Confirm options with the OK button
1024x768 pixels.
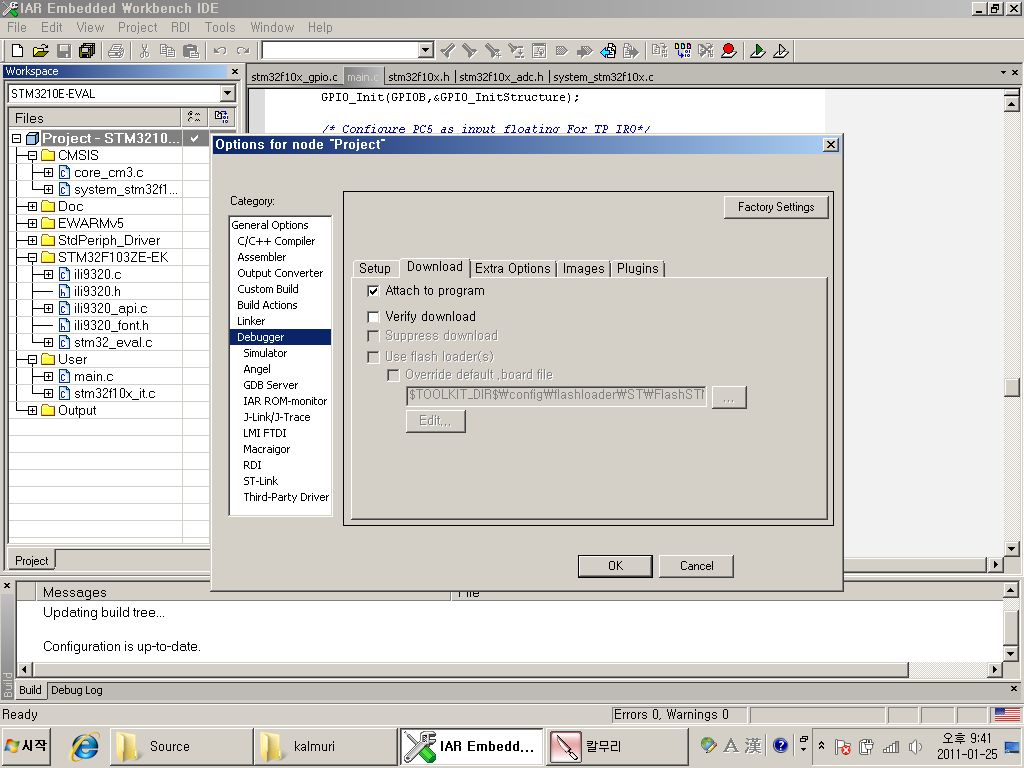(x=615, y=566)
